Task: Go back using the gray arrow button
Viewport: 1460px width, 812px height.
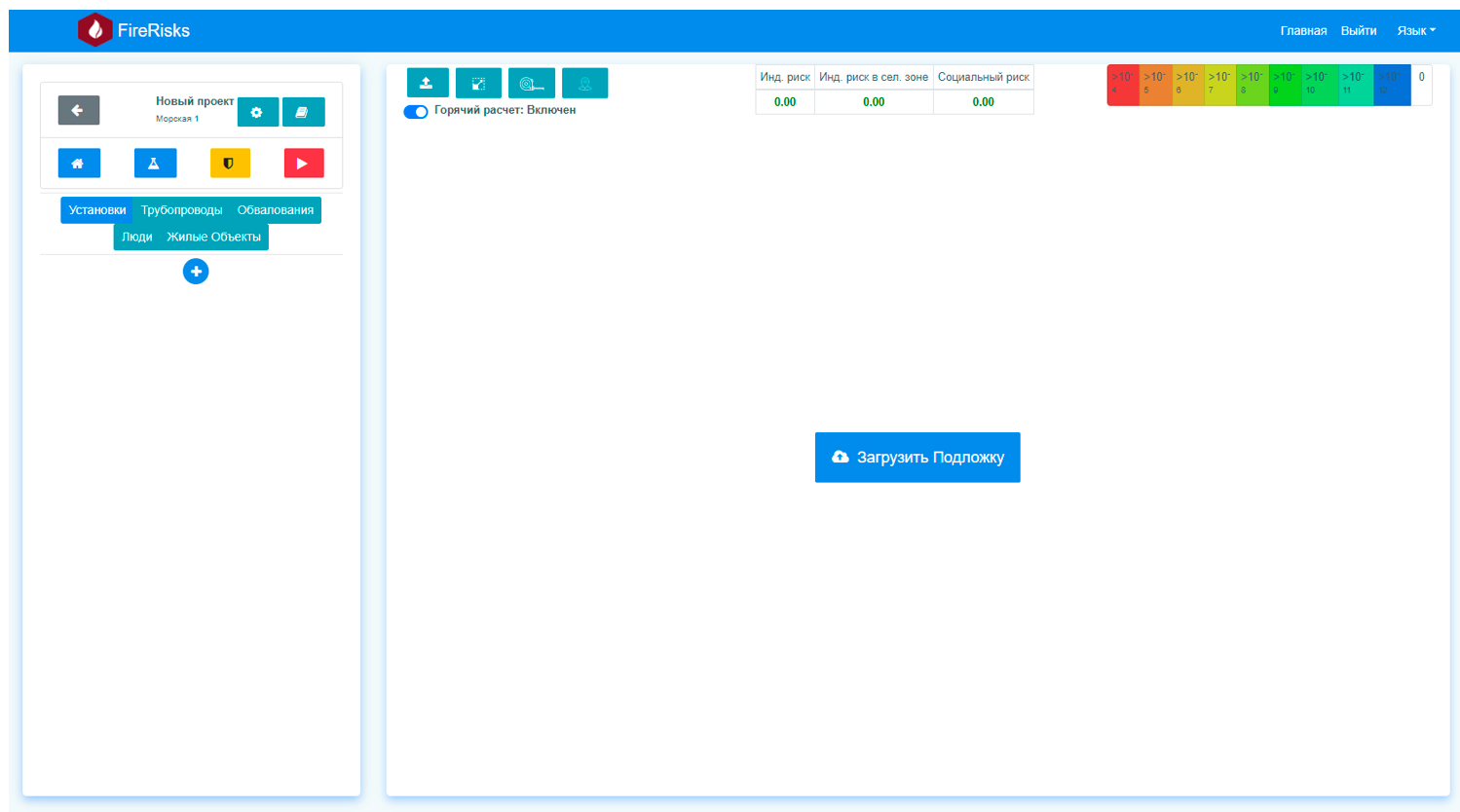Action: (x=79, y=110)
